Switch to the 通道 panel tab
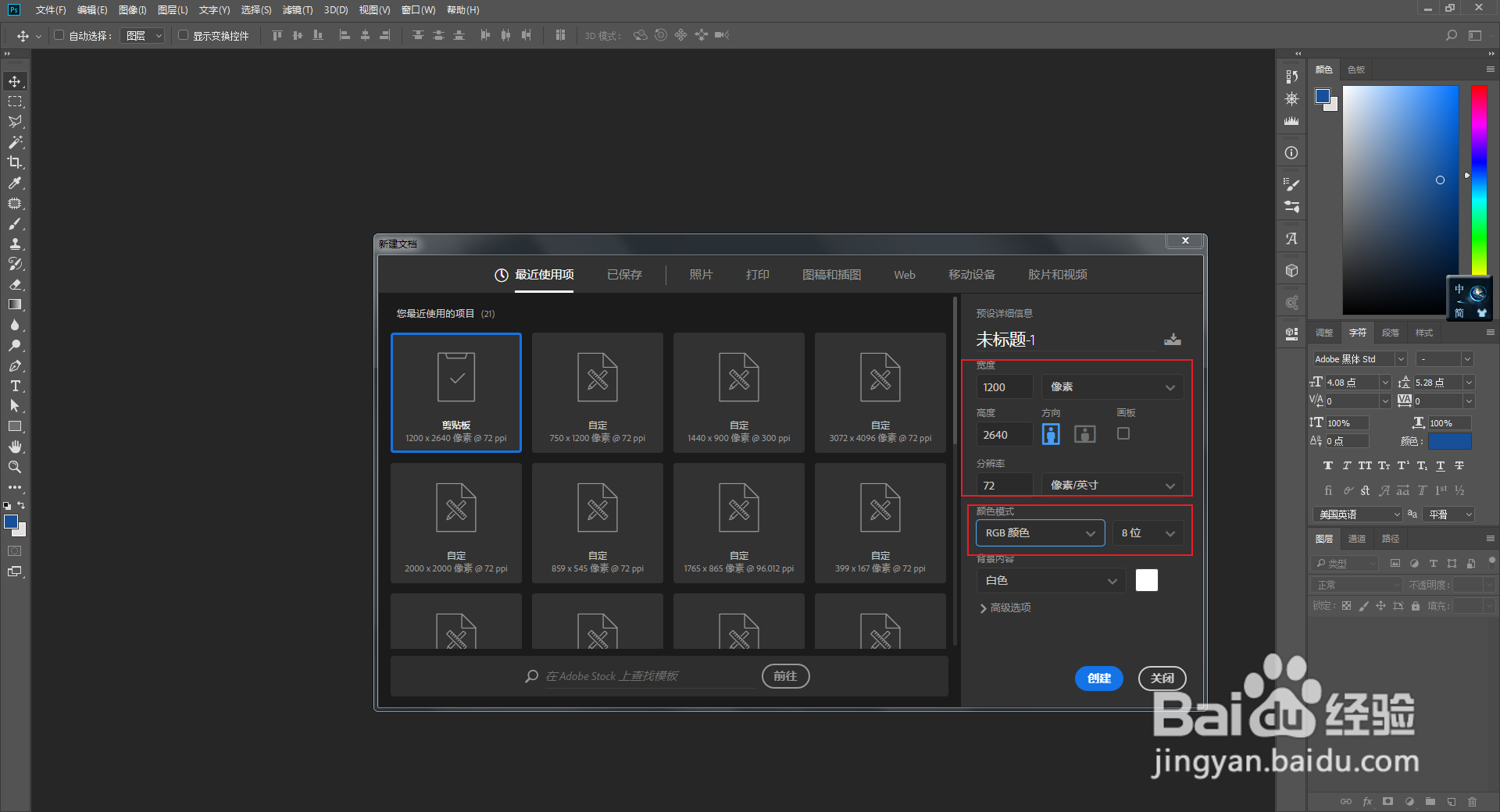 click(x=1357, y=539)
